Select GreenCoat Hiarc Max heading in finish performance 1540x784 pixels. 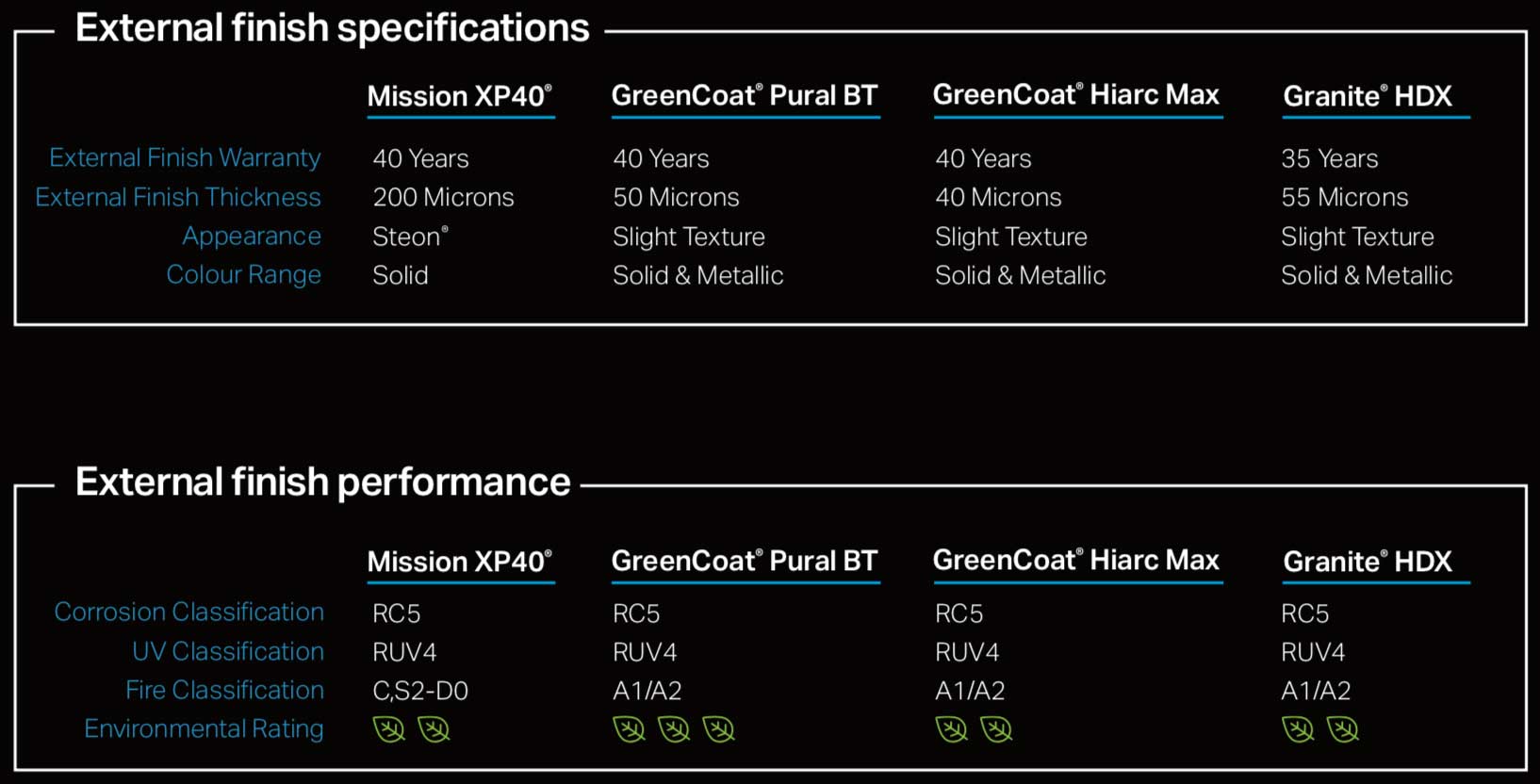[1076, 560]
